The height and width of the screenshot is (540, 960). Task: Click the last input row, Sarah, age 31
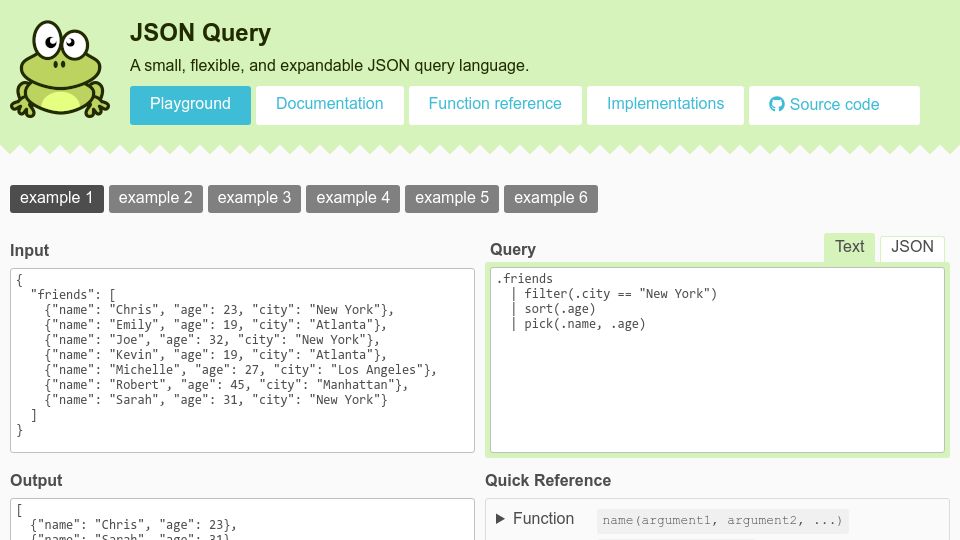216,400
